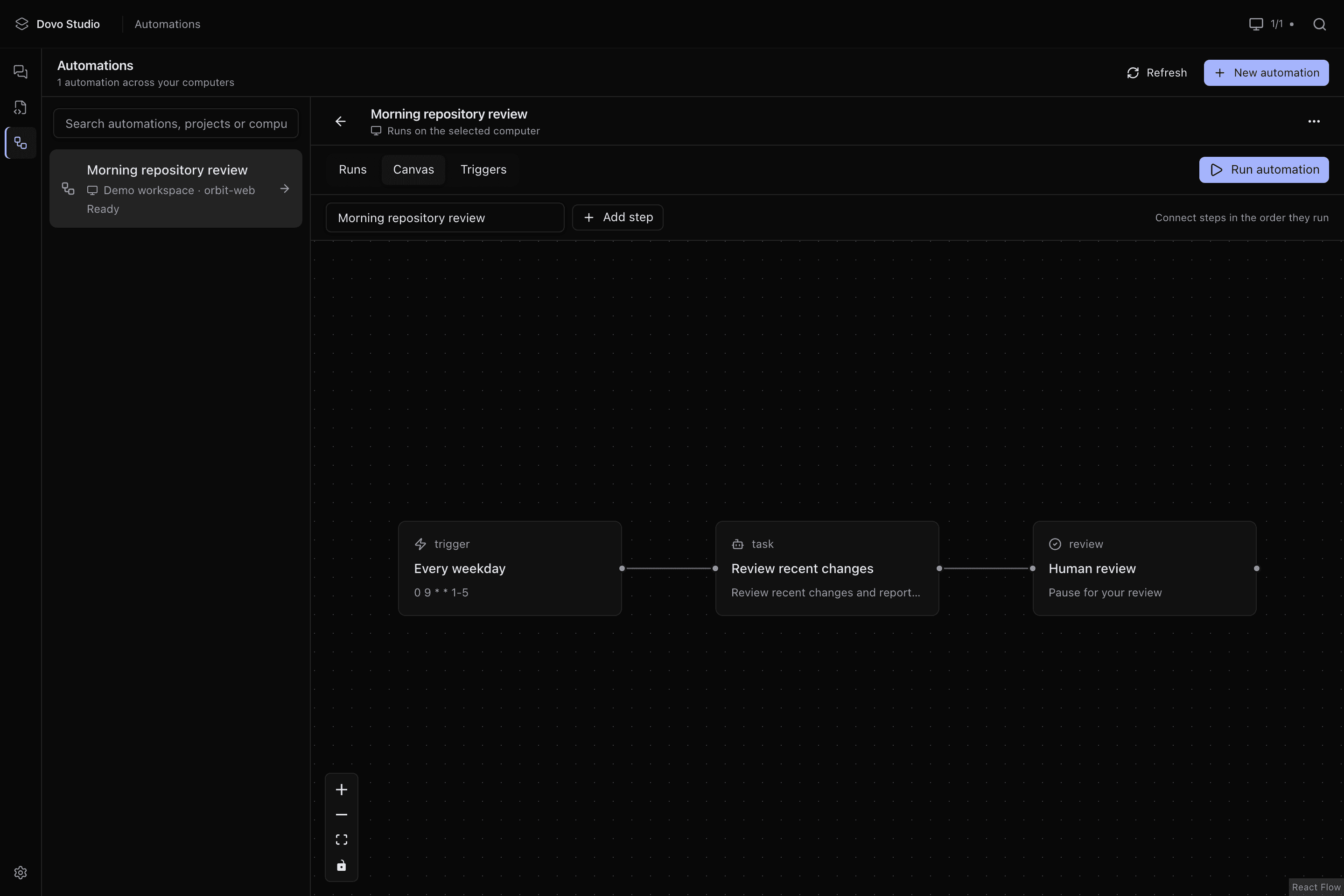The image size is (1344, 896).
Task: Click "Pause for your review" text
Action: (x=1105, y=593)
